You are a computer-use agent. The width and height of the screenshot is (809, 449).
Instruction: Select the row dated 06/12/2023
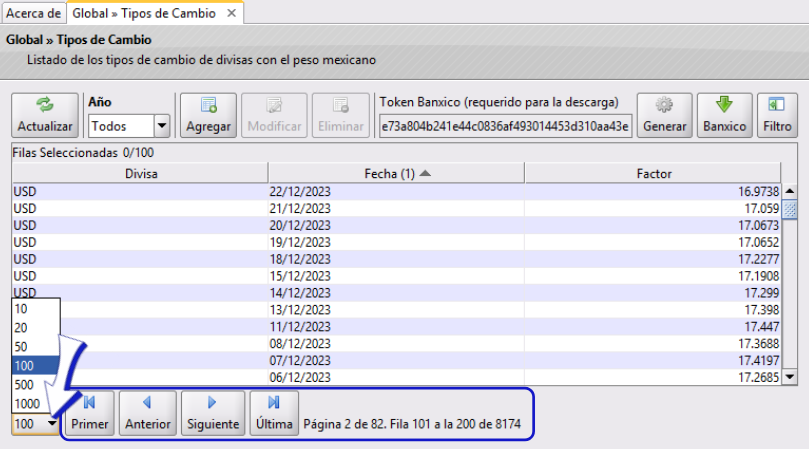coord(396,377)
